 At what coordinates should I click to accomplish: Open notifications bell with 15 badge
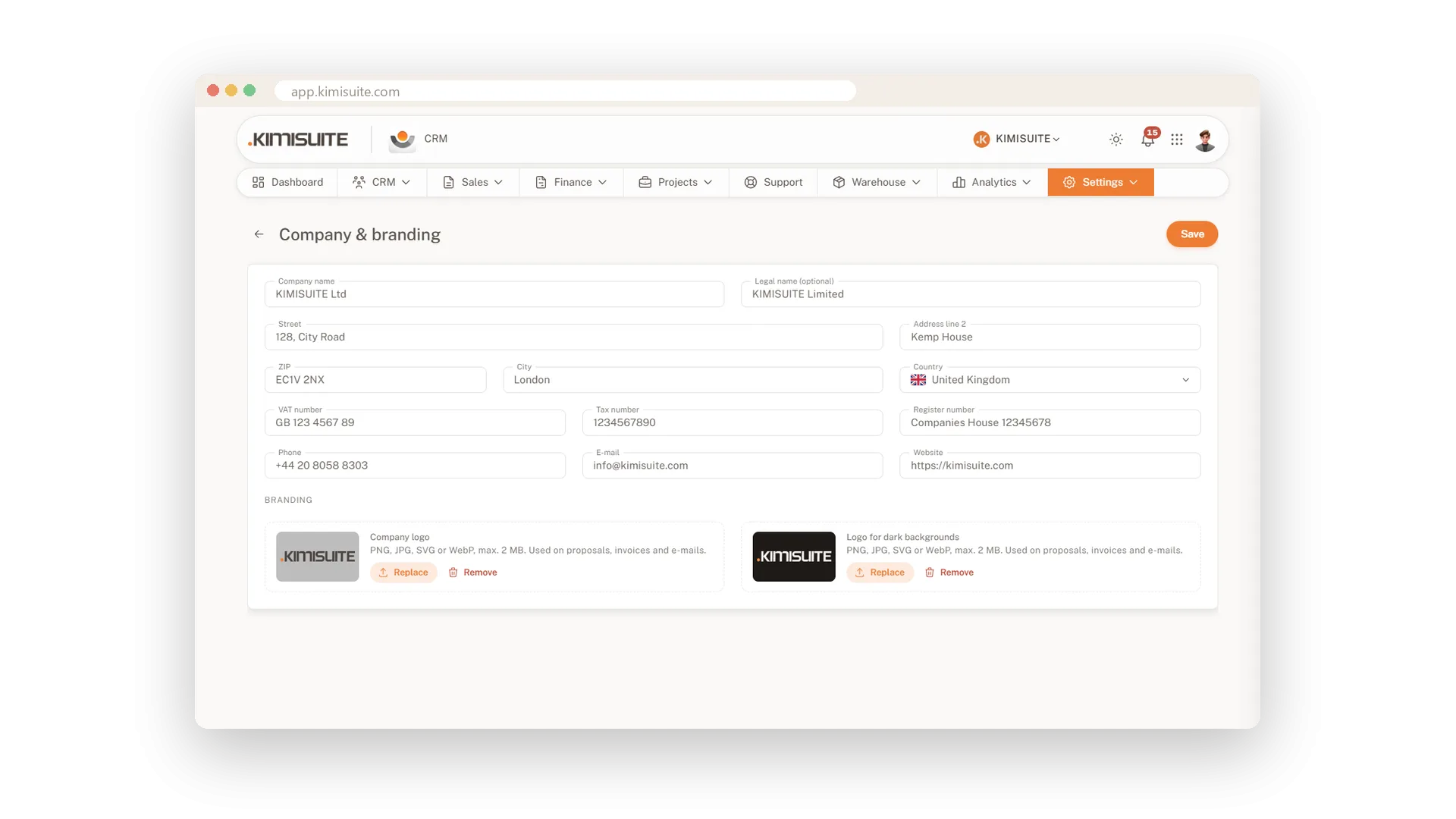(x=1148, y=138)
